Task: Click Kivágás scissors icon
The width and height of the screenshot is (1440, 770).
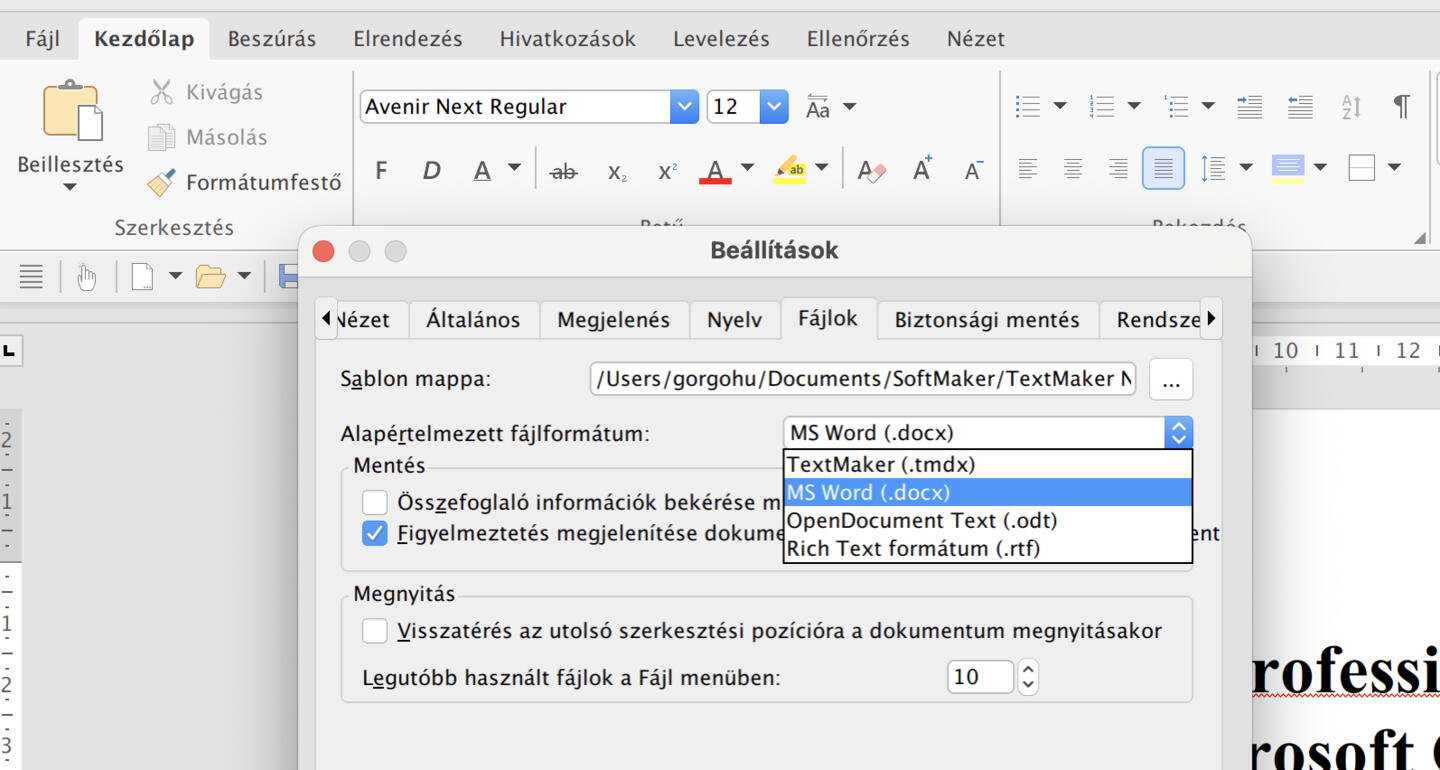Action: (x=161, y=92)
